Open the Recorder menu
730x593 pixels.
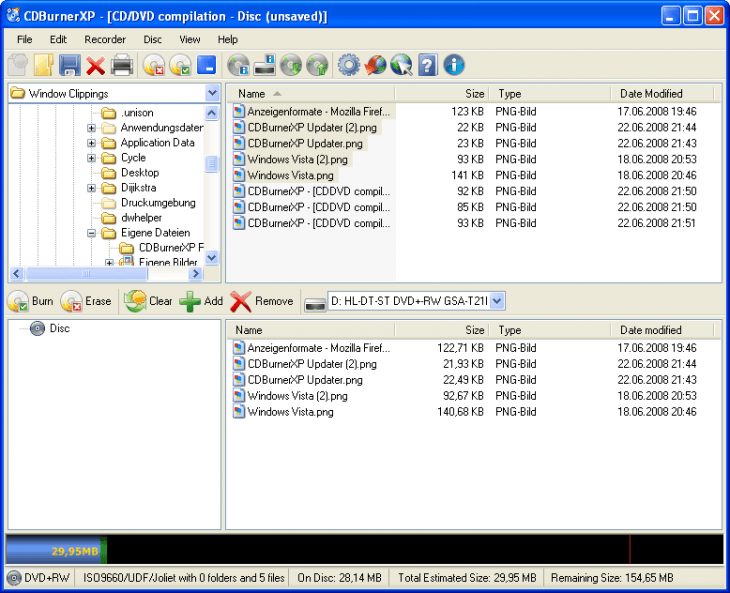[105, 39]
